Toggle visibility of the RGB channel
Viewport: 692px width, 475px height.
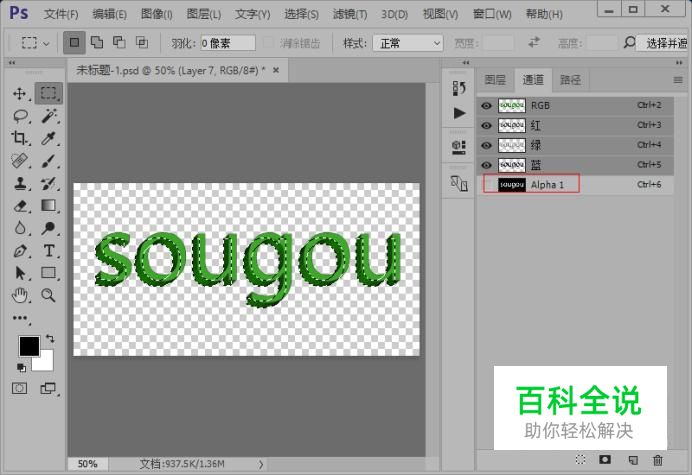[486, 106]
